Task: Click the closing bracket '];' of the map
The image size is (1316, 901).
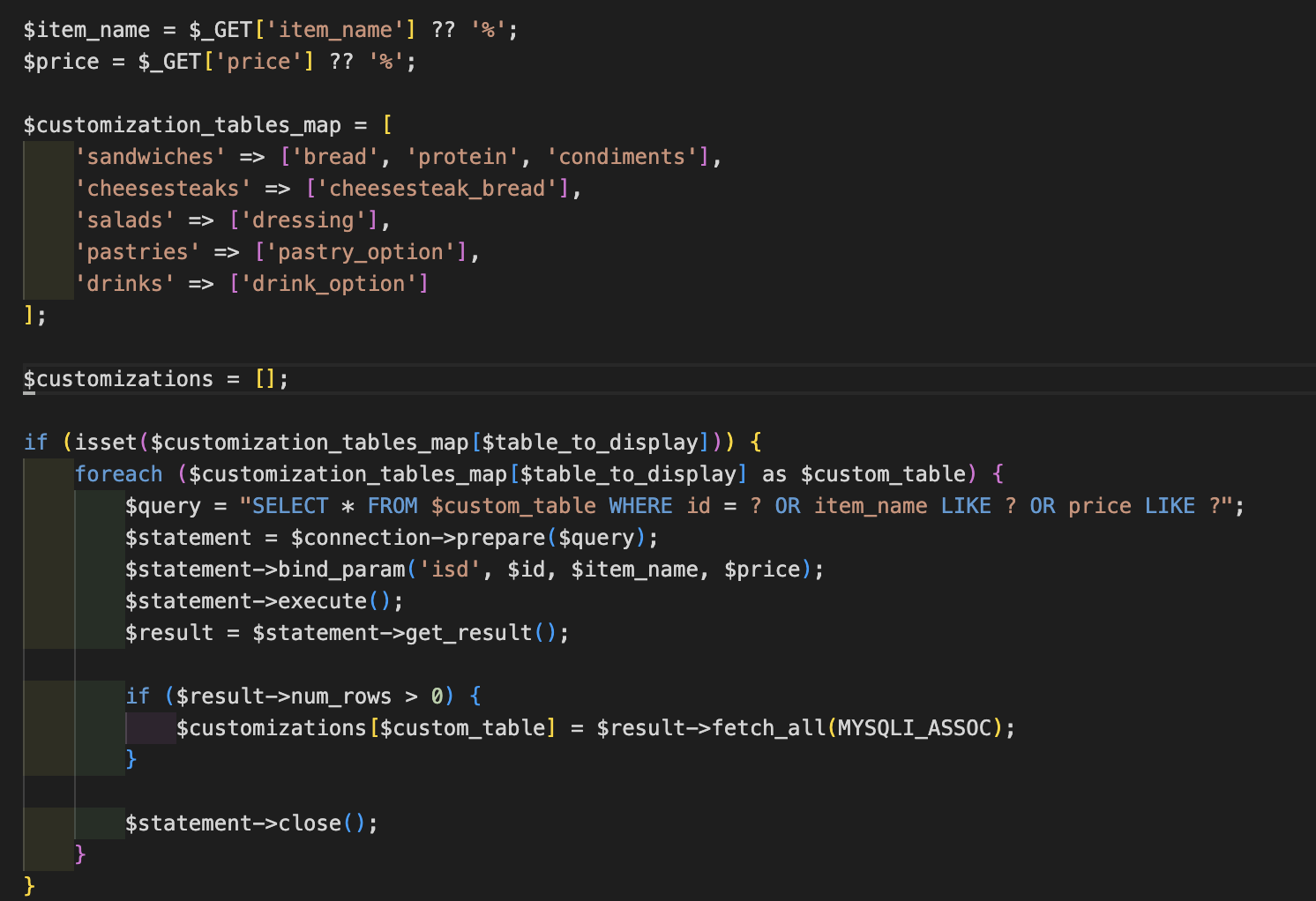Action: point(35,316)
